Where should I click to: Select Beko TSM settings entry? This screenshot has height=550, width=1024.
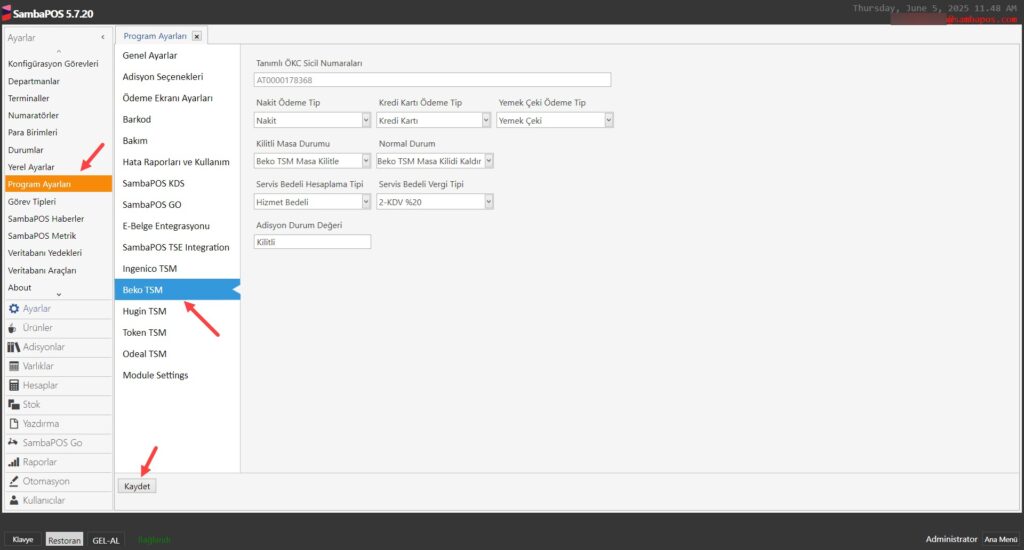point(177,290)
